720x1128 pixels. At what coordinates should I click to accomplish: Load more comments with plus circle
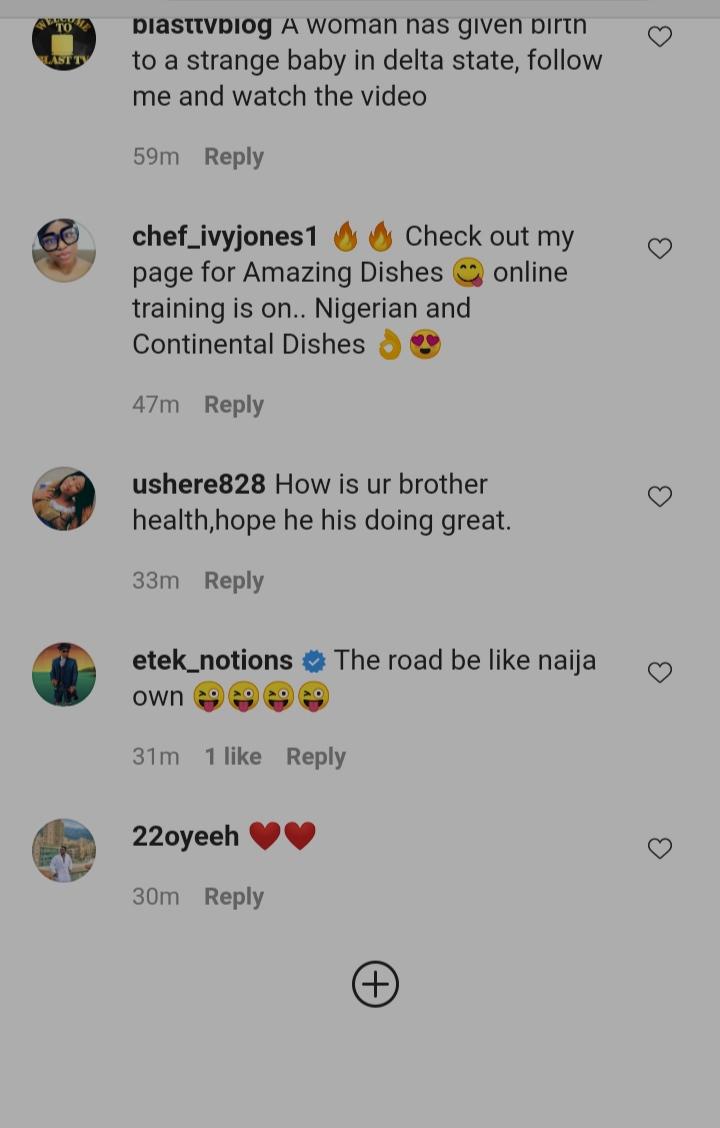(375, 985)
